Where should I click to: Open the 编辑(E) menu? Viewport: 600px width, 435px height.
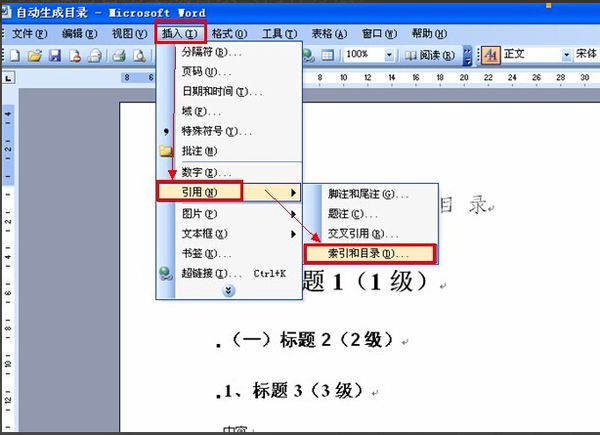80,34
